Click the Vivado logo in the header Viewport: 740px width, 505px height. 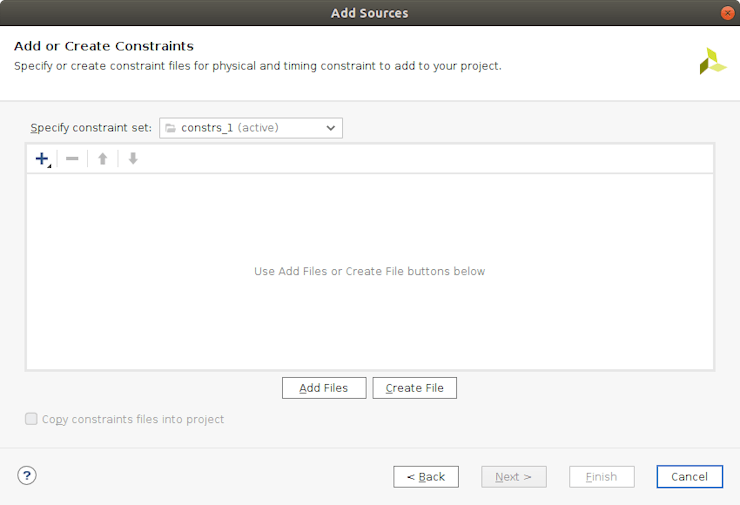[712, 61]
